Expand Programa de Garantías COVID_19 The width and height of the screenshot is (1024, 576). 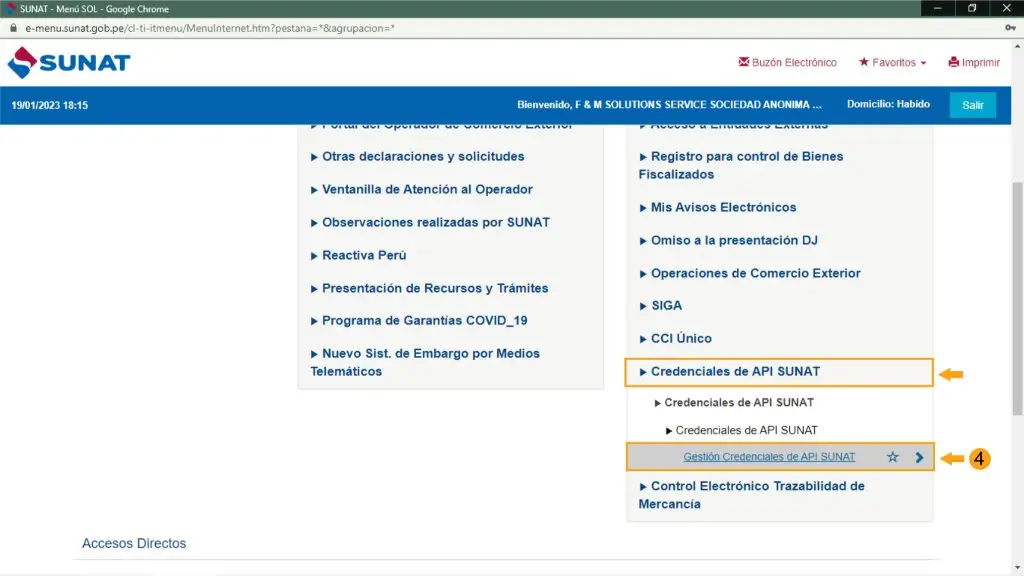(419, 321)
